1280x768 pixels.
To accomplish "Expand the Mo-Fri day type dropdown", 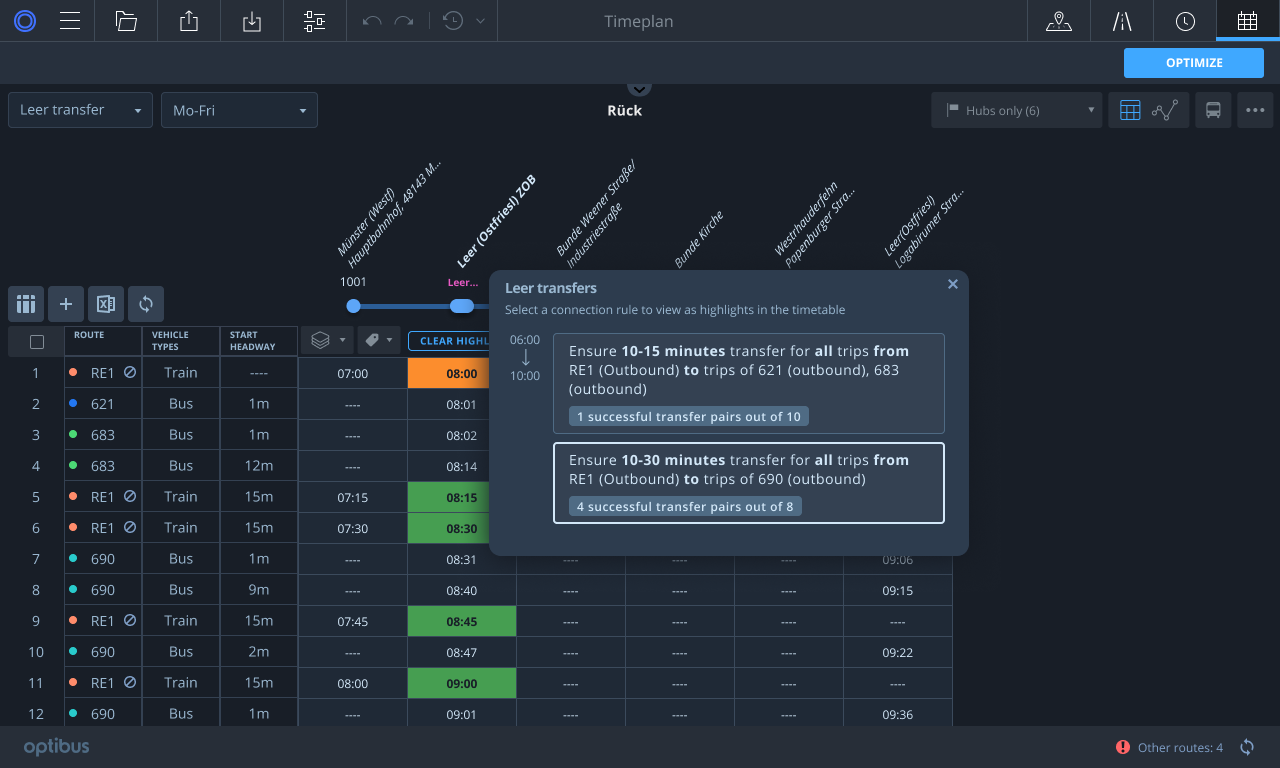I will coord(239,110).
